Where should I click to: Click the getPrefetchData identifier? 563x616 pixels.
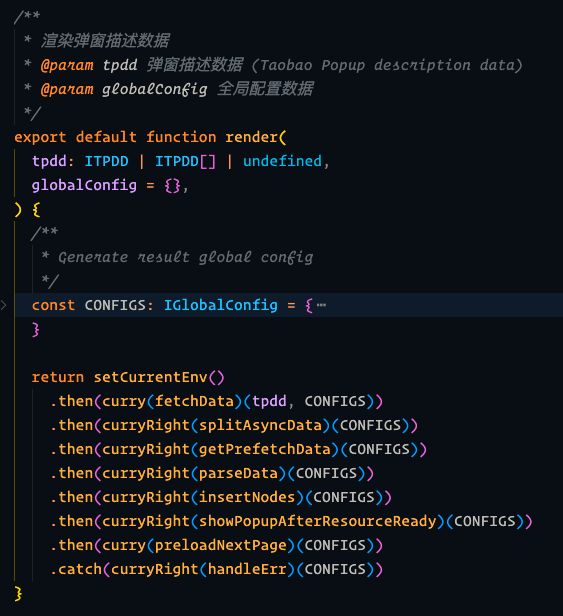tap(265, 449)
